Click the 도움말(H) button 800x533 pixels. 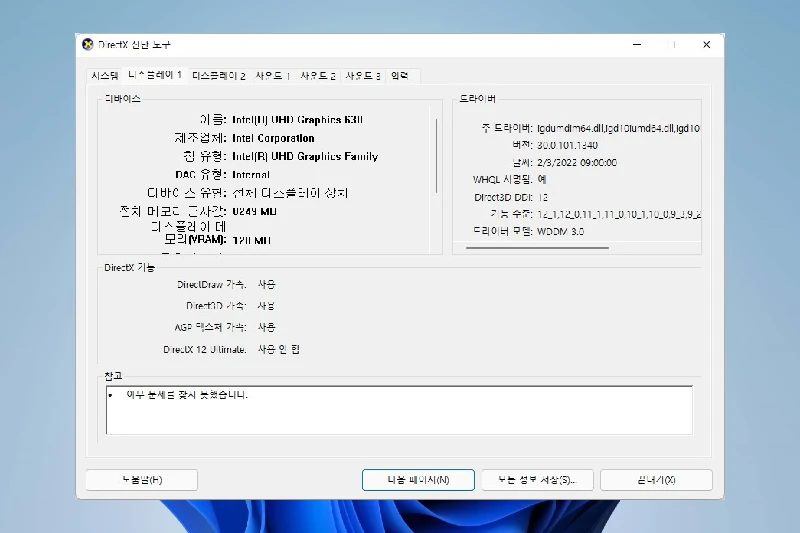click(x=142, y=480)
